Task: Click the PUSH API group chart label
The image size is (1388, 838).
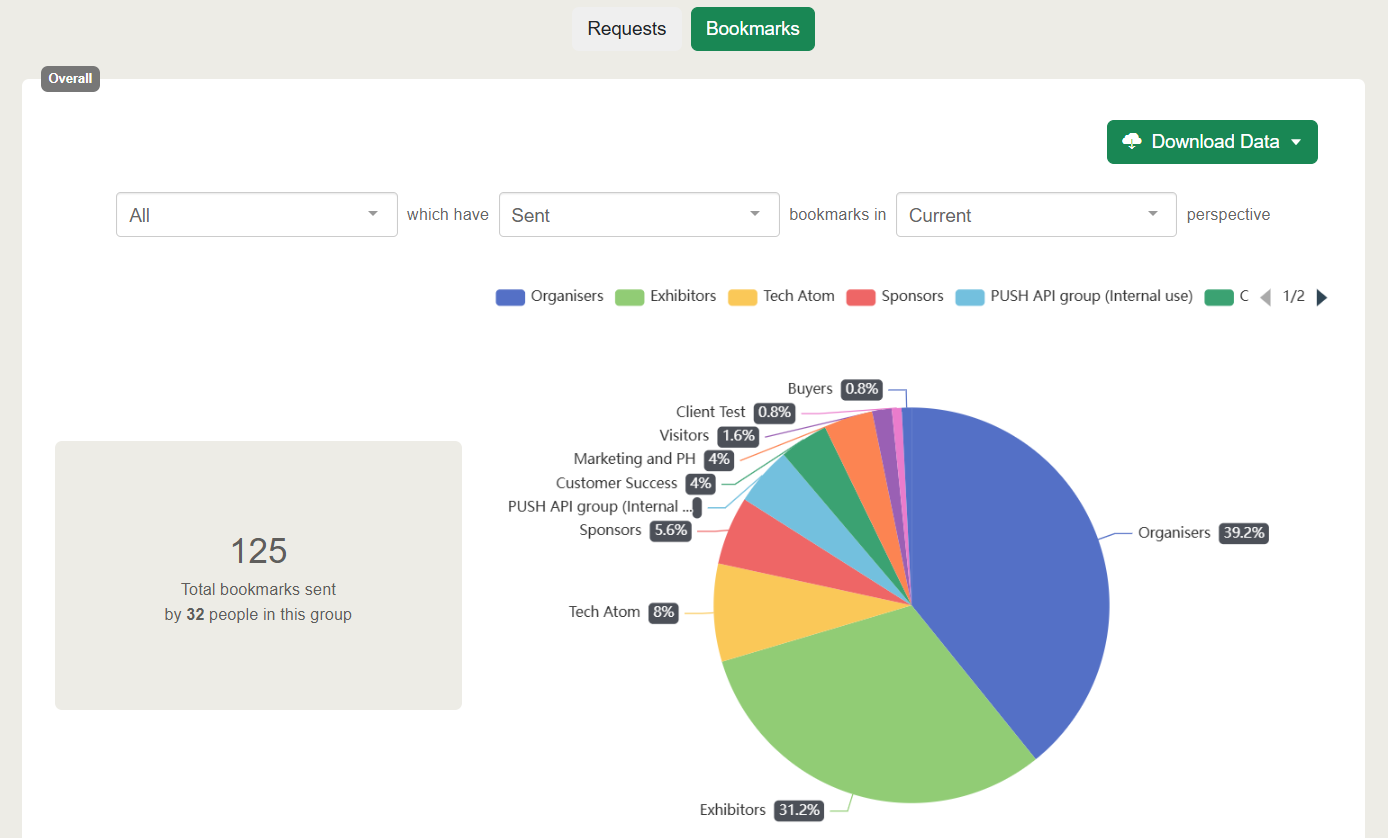Action: 604,507
